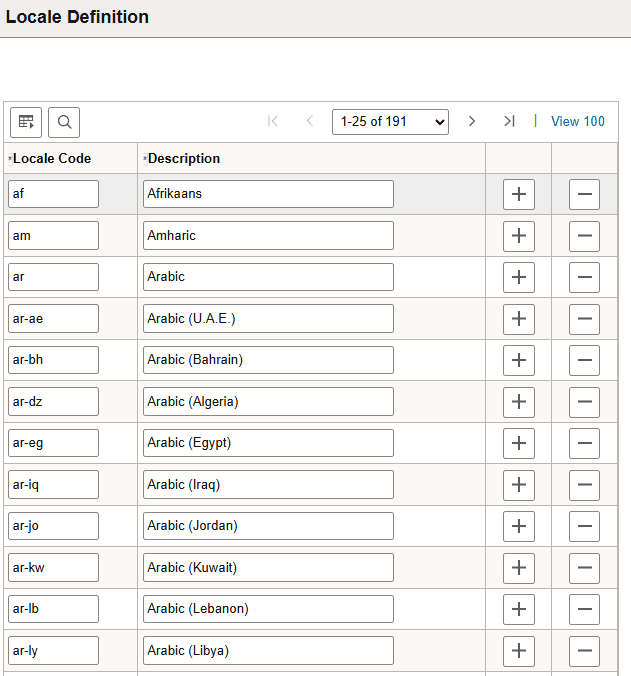Go to next page of rows

(x=472, y=121)
